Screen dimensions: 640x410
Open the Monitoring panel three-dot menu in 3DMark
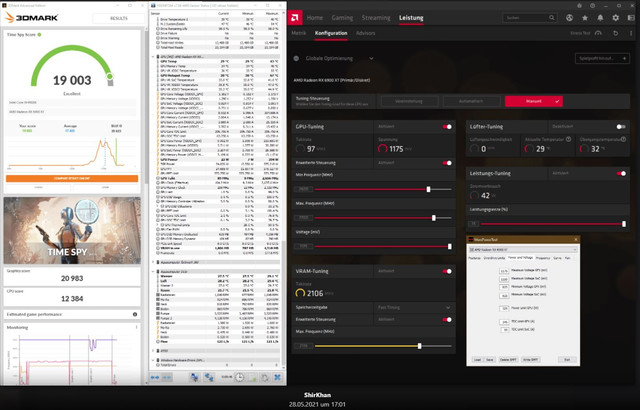136,327
